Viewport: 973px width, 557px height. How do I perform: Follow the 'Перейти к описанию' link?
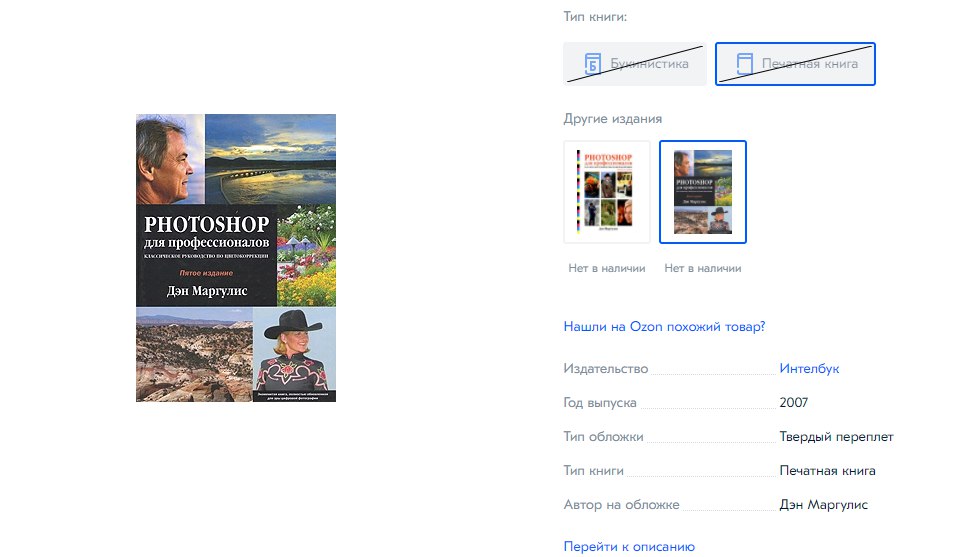[629, 546]
